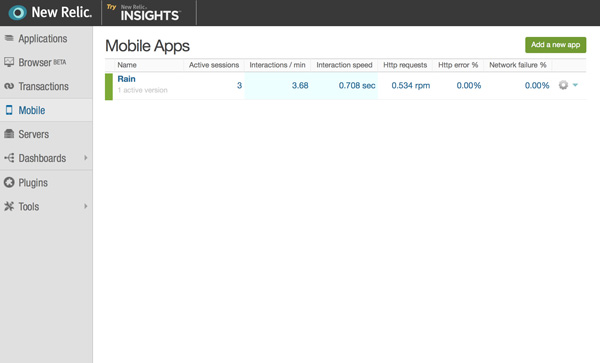
Task: Expand the Dashboards submenu arrow
Action: (86, 158)
